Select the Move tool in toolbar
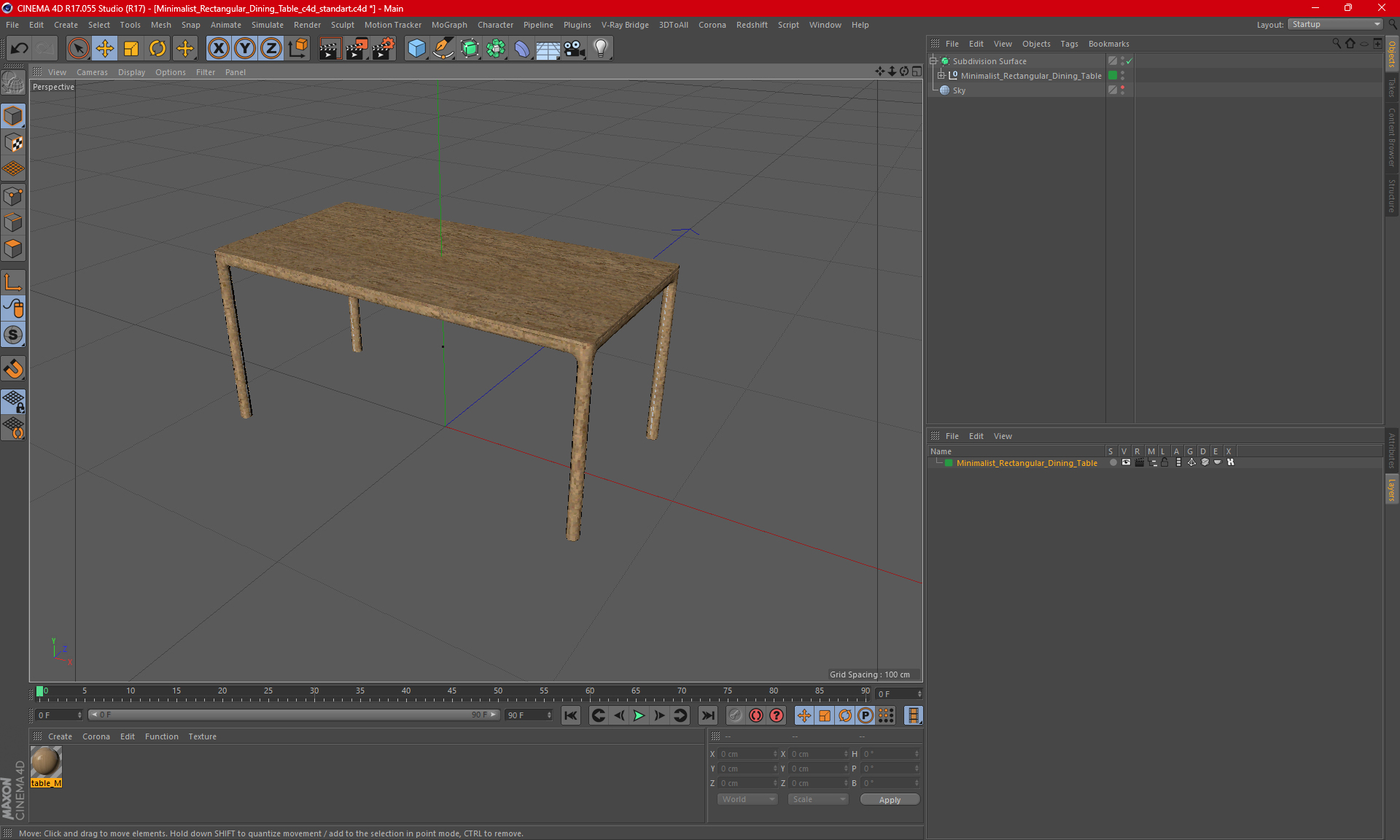Screen dimensions: 1400x840 click(x=105, y=49)
